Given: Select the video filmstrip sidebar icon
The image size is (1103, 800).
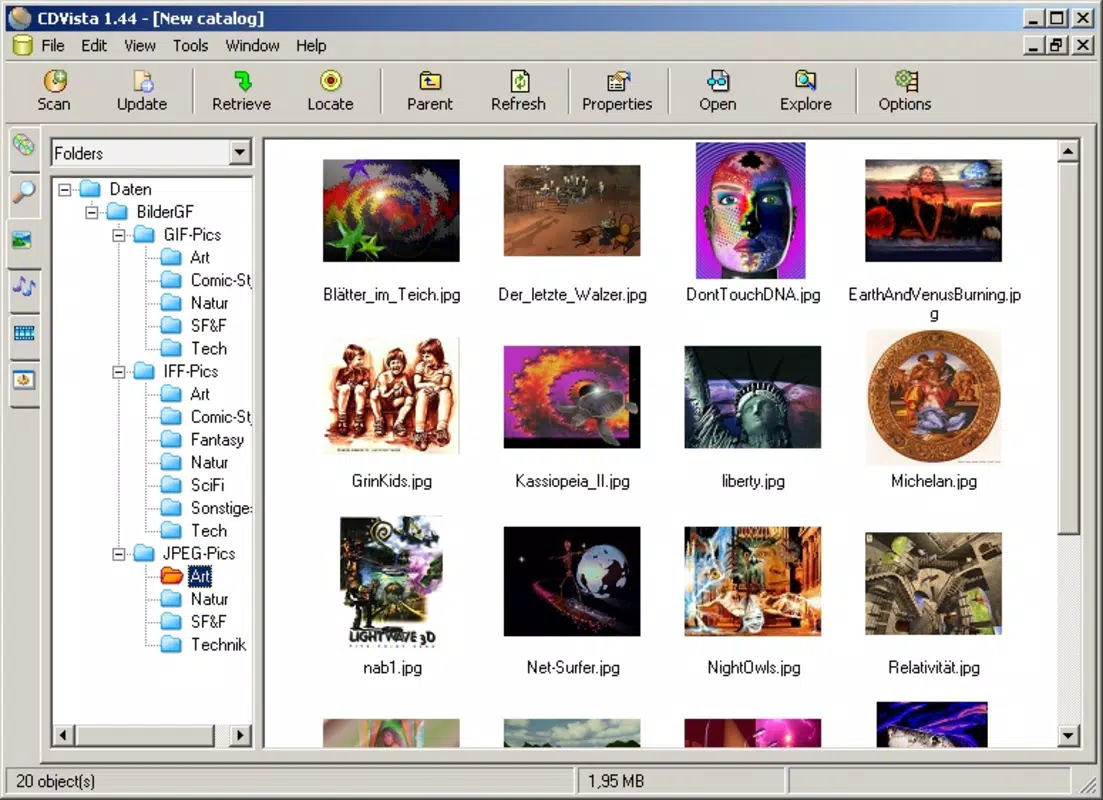Looking at the screenshot, I should pyautogui.click(x=23, y=333).
